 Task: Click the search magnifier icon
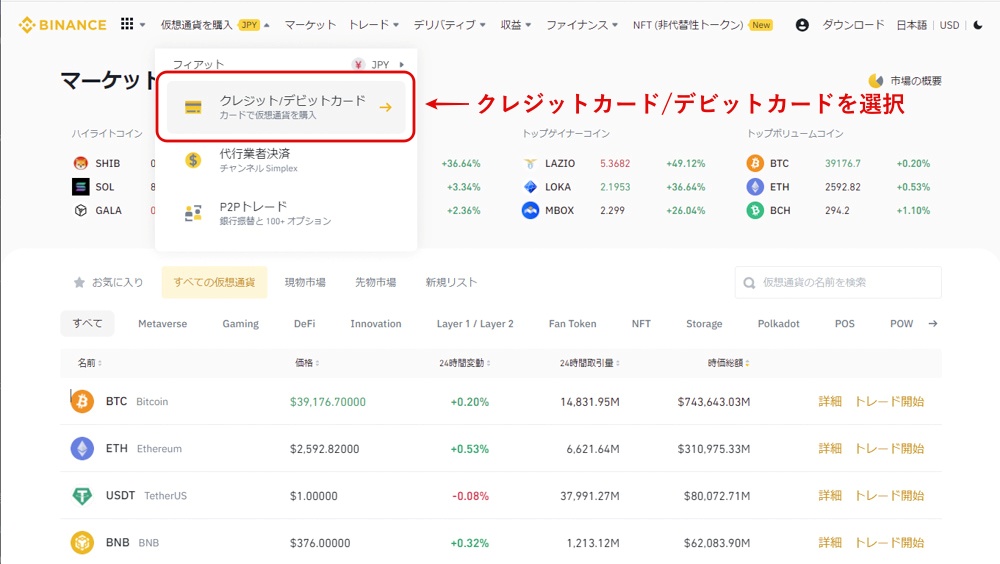[749, 283]
